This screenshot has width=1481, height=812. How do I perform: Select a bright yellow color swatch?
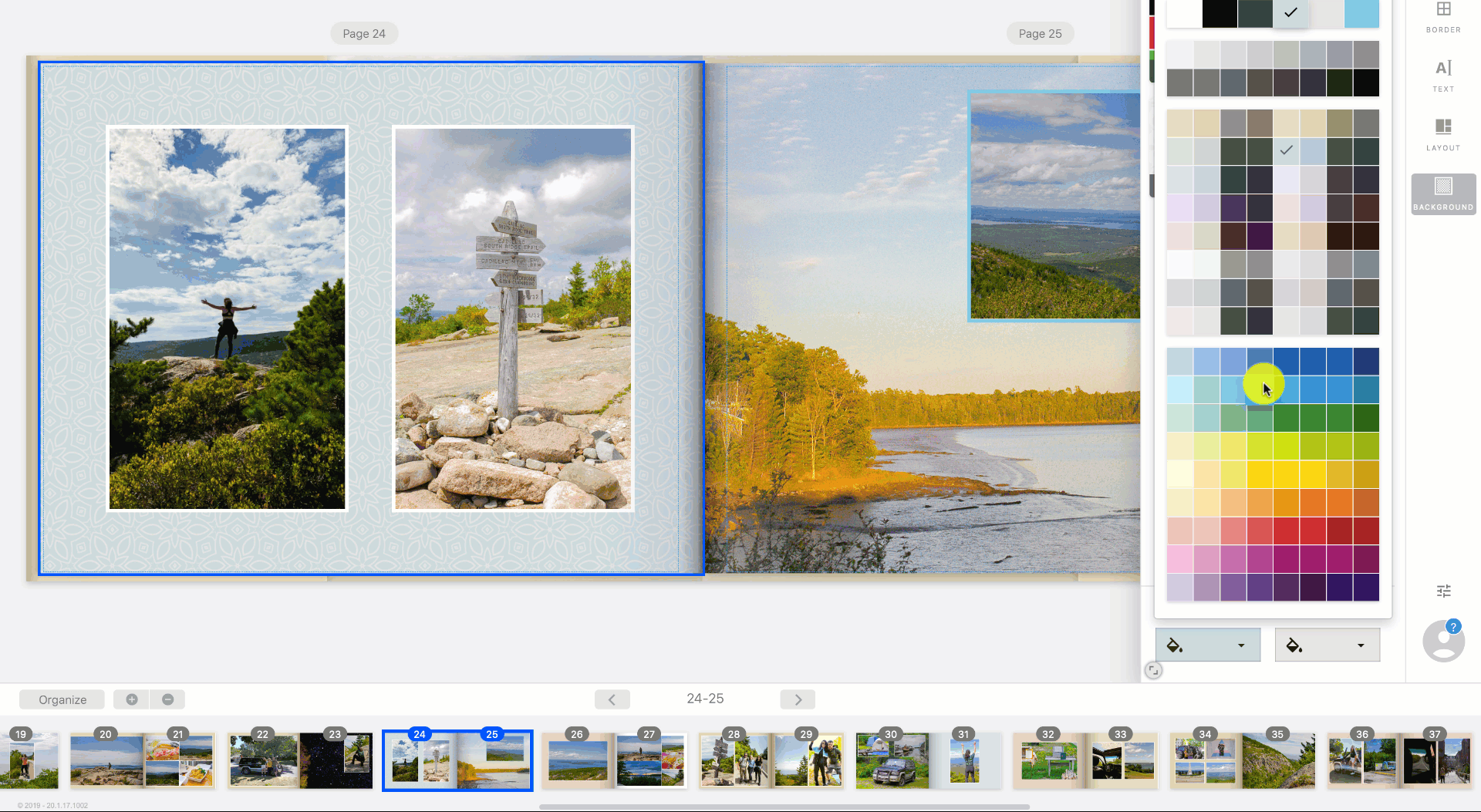1259,473
